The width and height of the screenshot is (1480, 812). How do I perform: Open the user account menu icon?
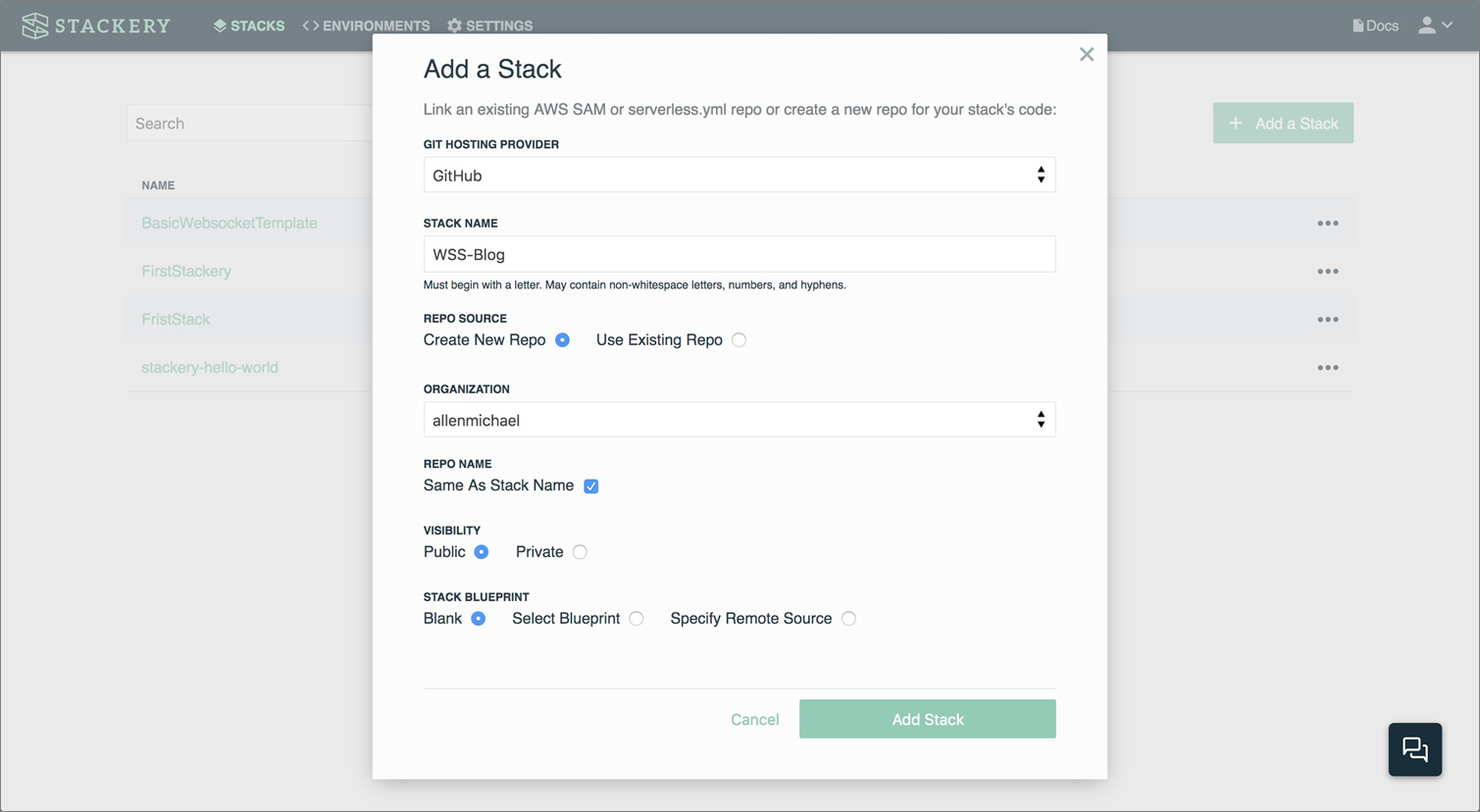[1427, 25]
